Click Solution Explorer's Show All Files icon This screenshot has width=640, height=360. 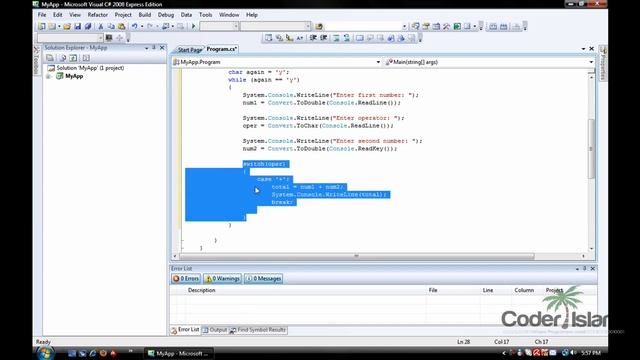[x=63, y=58]
